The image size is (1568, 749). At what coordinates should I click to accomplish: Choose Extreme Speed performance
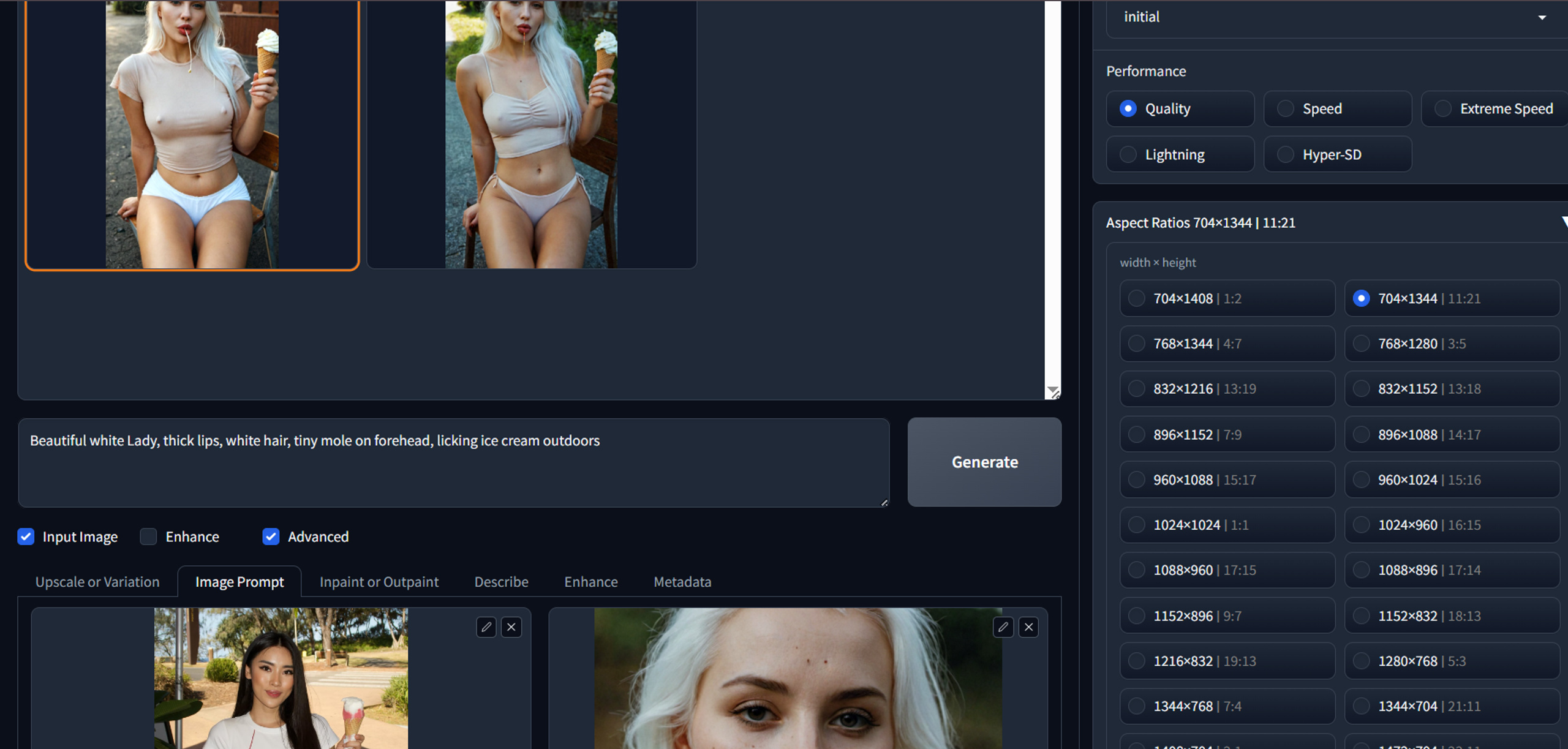coord(1494,108)
